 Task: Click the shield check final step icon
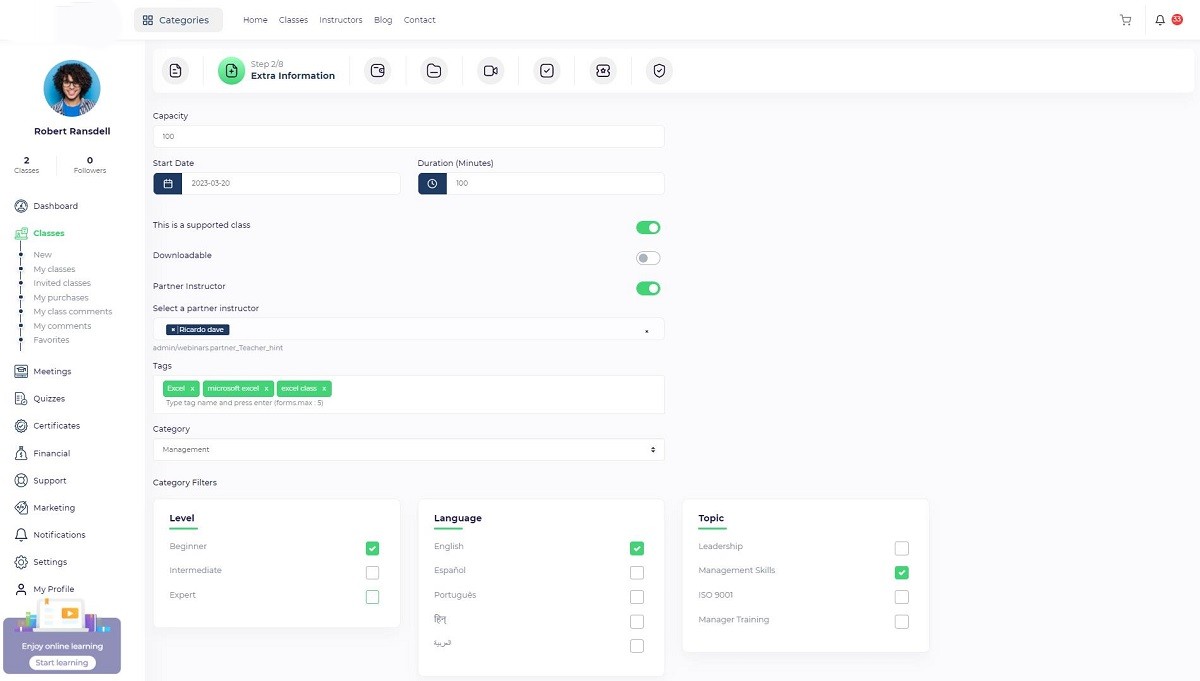(658, 71)
